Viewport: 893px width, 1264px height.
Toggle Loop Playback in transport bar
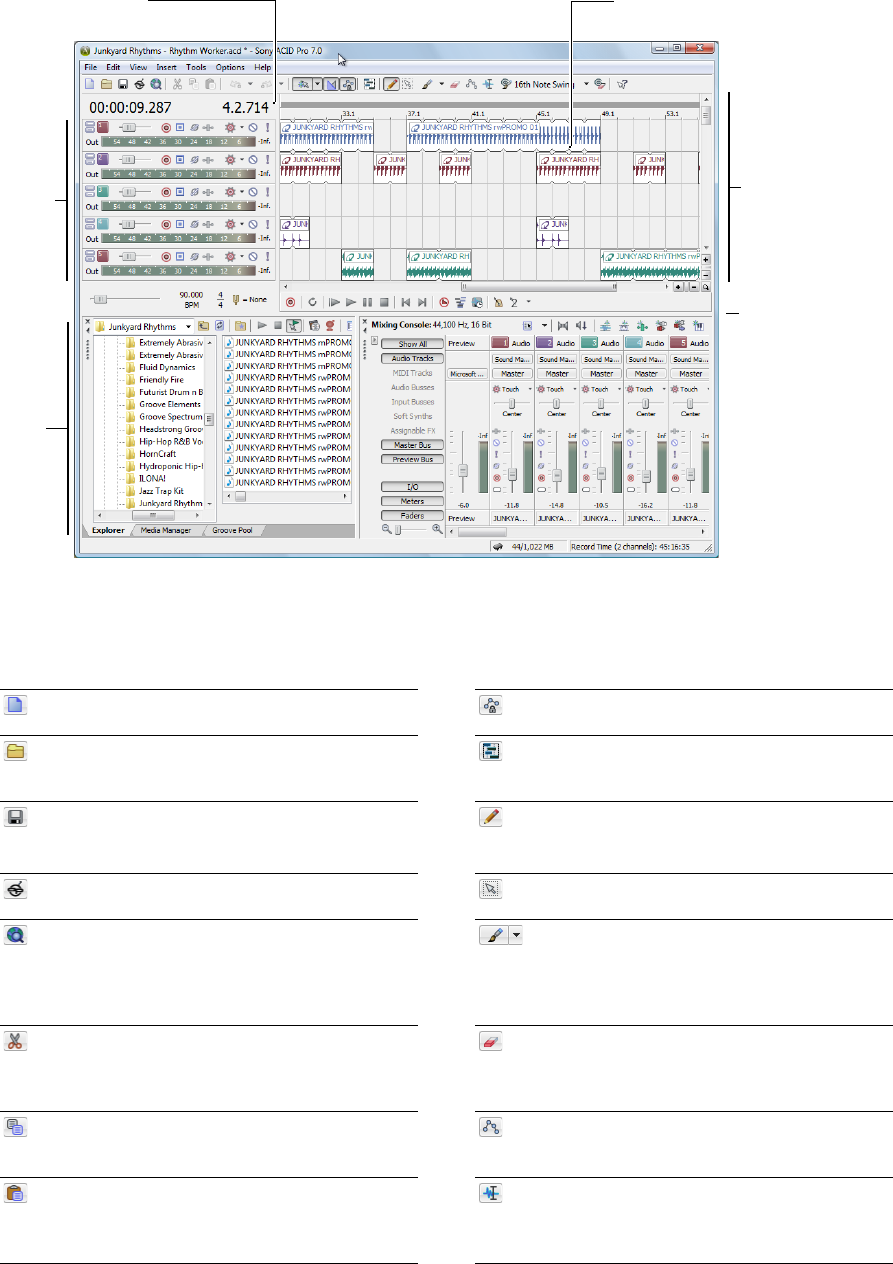pos(313,301)
